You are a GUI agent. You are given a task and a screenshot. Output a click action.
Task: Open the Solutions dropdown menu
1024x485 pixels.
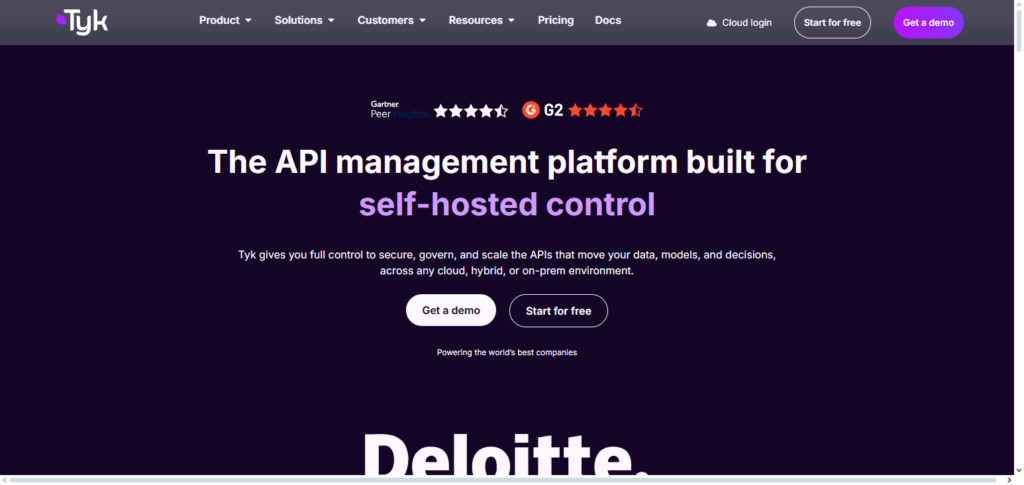click(305, 20)
